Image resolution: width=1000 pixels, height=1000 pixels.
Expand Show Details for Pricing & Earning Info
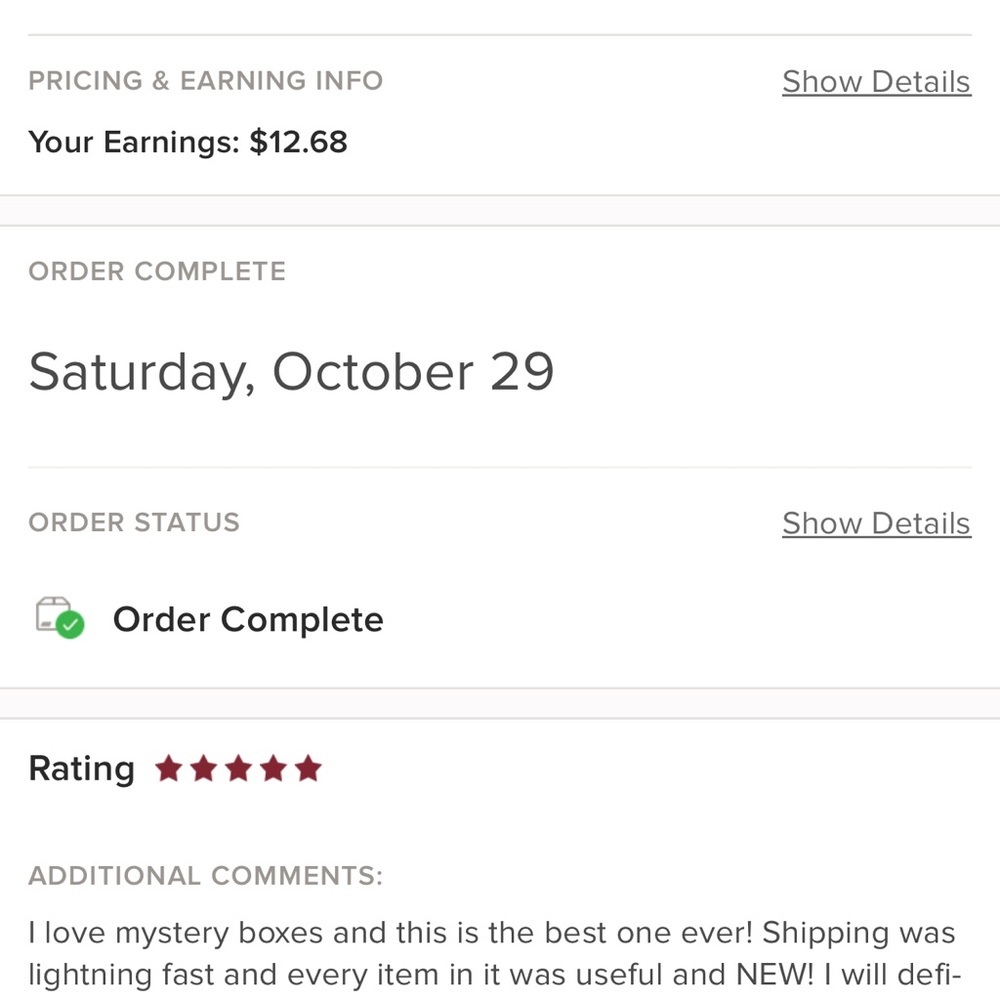[x=876, y=82]
